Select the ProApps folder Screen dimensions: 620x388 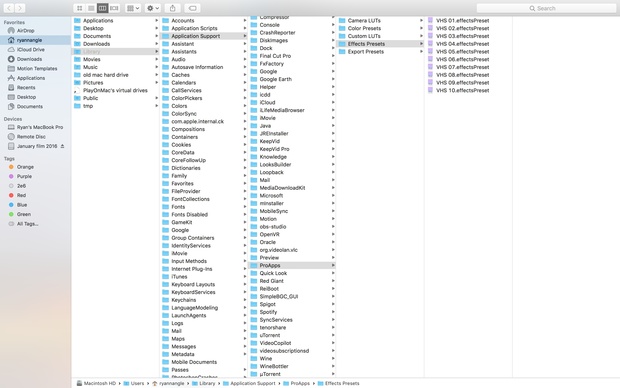[x=292, y=265]
